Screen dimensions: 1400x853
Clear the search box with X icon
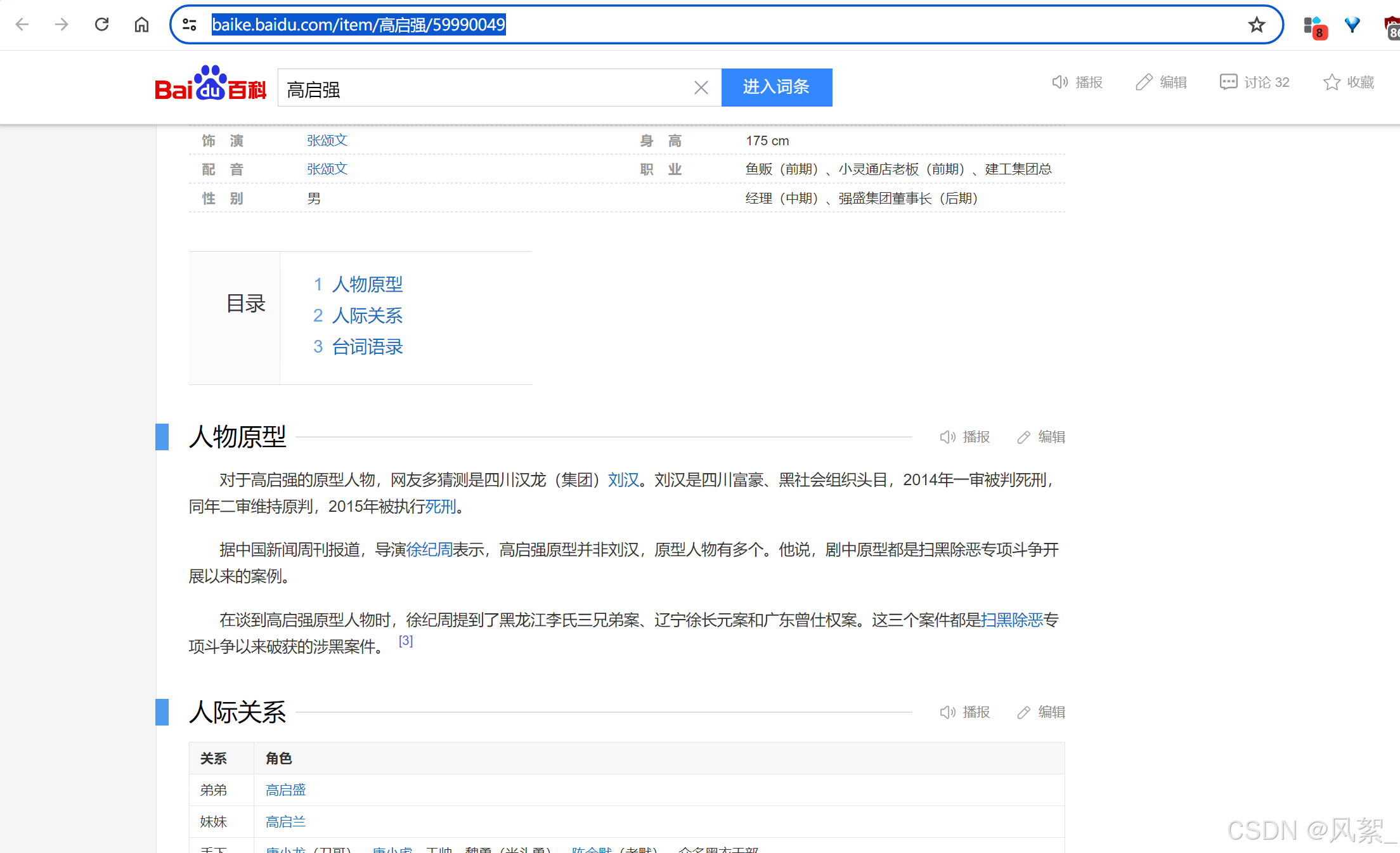coord(701,88)
